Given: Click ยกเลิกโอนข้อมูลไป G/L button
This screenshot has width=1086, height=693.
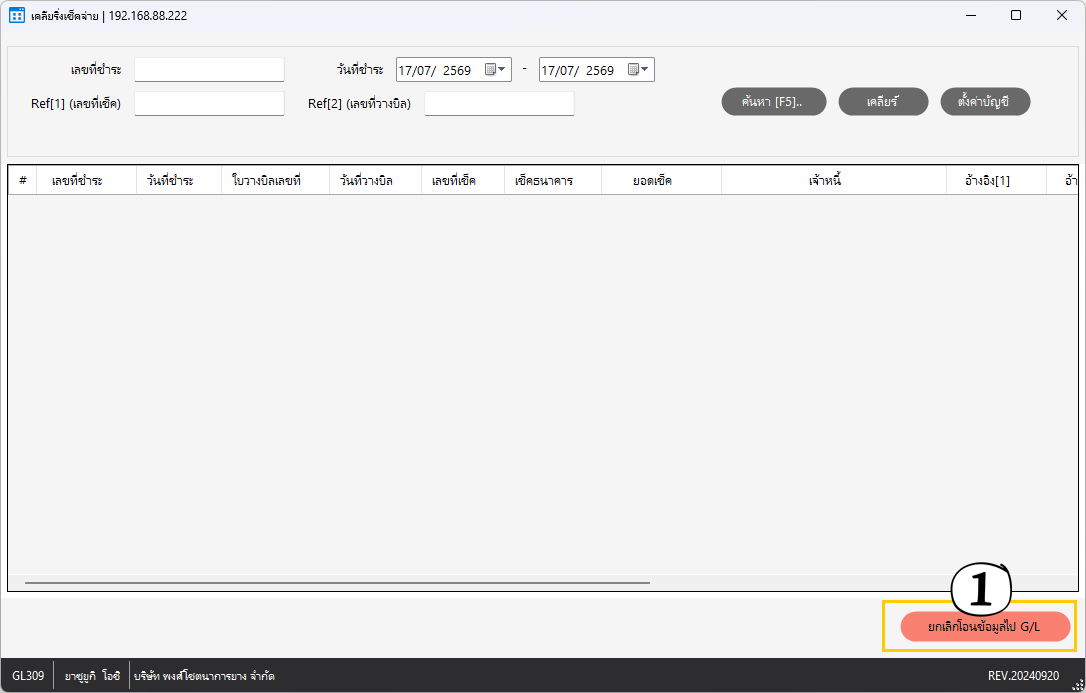Looking at the screenshot, I should coord(985,627).
